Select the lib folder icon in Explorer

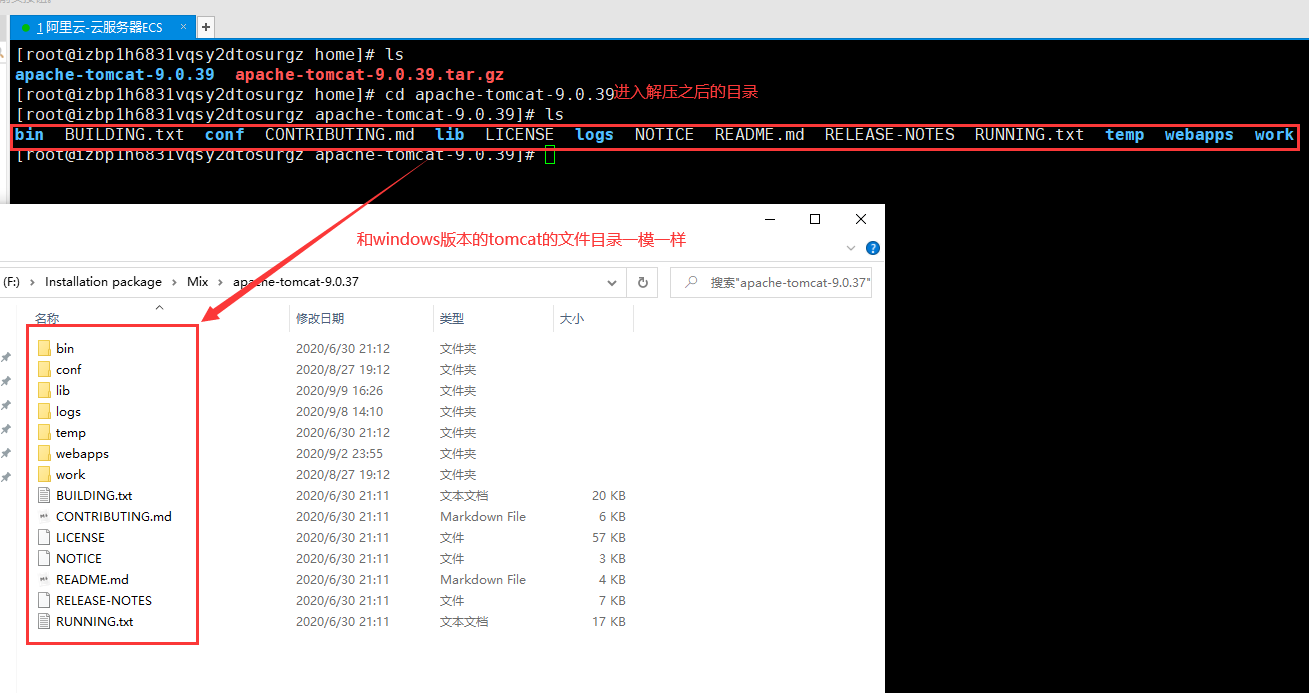click(44, 390)
